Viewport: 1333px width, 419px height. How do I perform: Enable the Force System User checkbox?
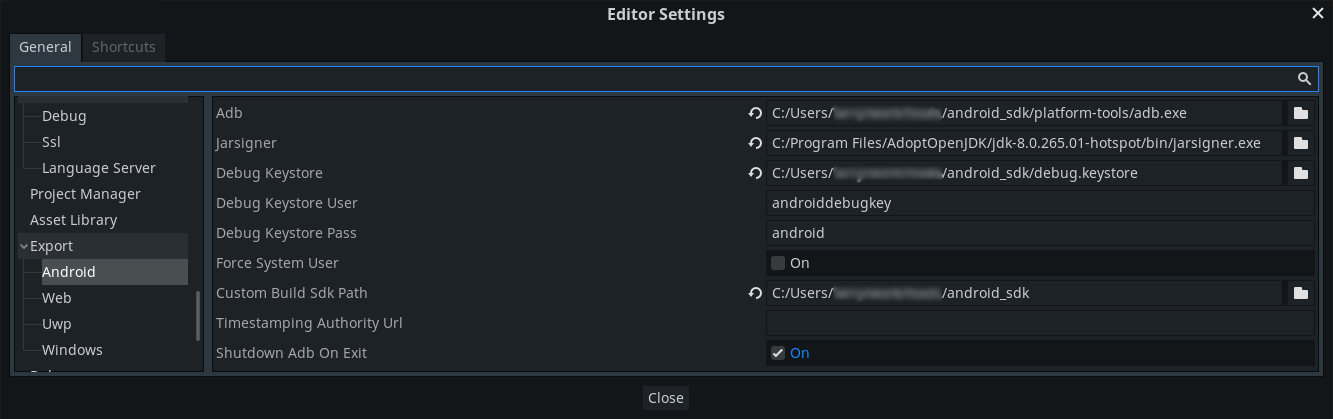(778, 263)
